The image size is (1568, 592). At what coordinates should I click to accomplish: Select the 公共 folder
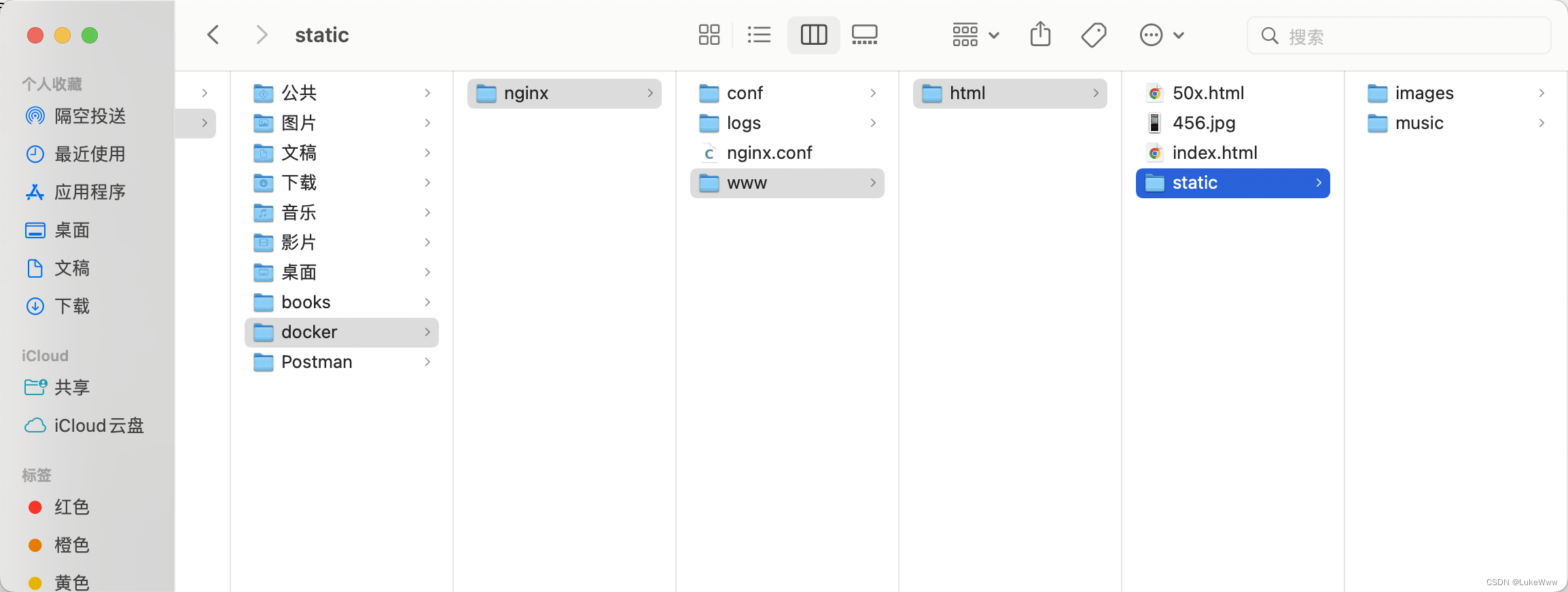coord(342,93)
